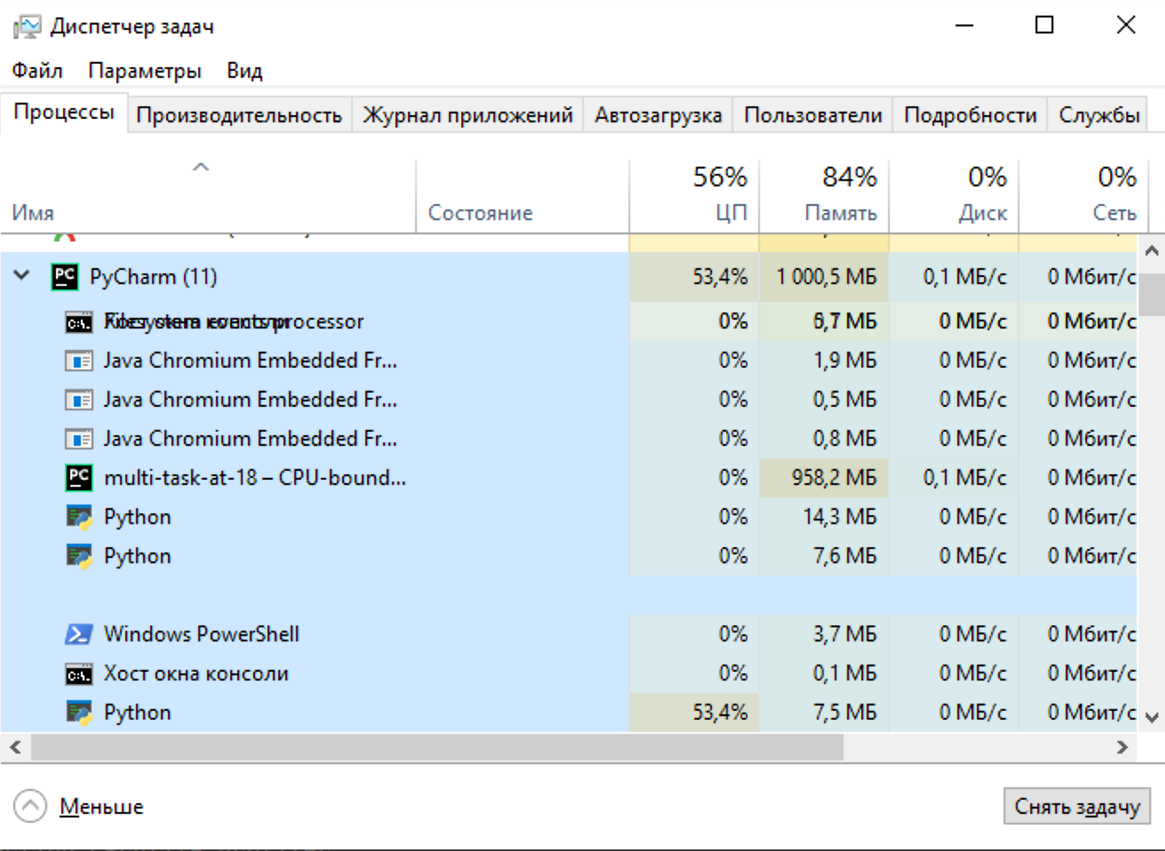Viewport: 1165px width, 851px height.
Task: Click the 53,4% CPU cell of PyCharm
Action: (694, 277)
